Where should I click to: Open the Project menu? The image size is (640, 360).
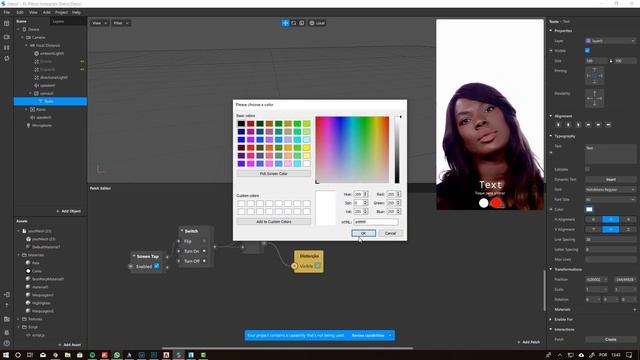click(x=61, y=12)
